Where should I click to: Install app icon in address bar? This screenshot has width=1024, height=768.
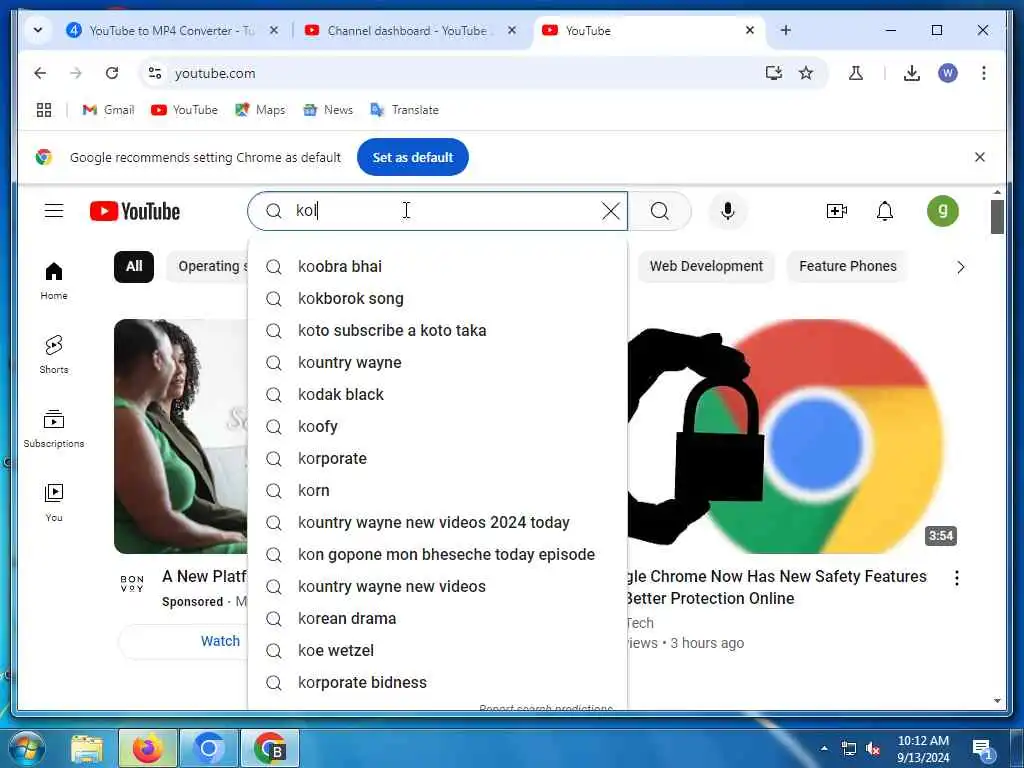pos(774,73)
